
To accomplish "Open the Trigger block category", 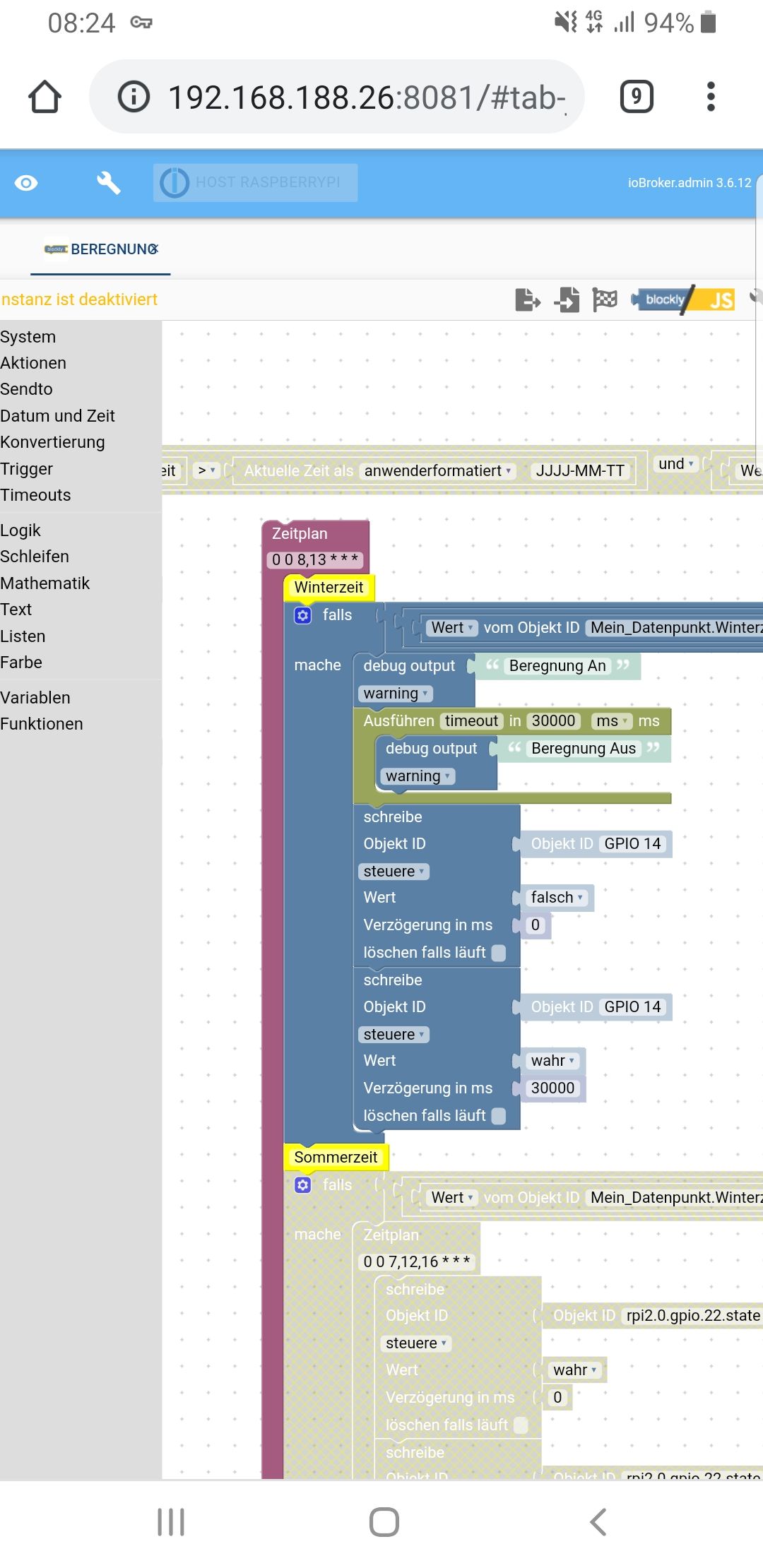I will tap(27, 469).
